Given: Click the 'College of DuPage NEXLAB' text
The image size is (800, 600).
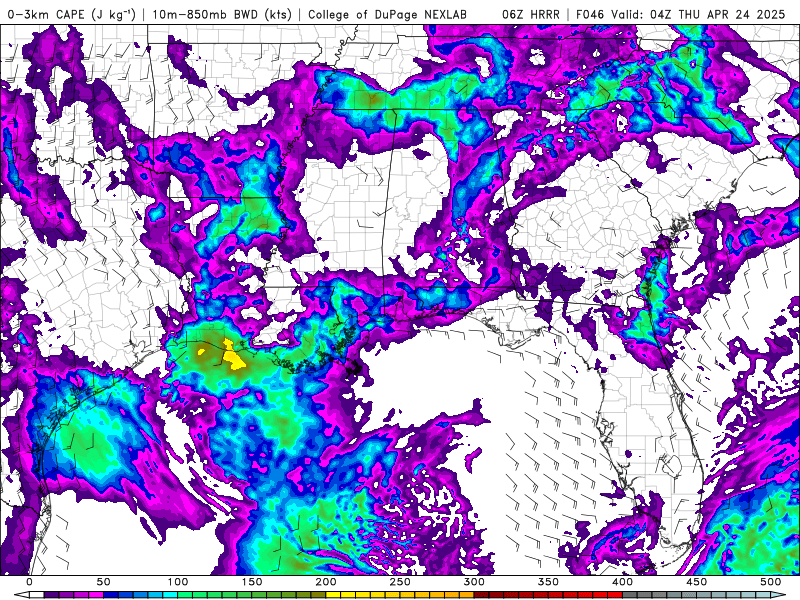Looking at the screenshot, I should click(387, 14).
